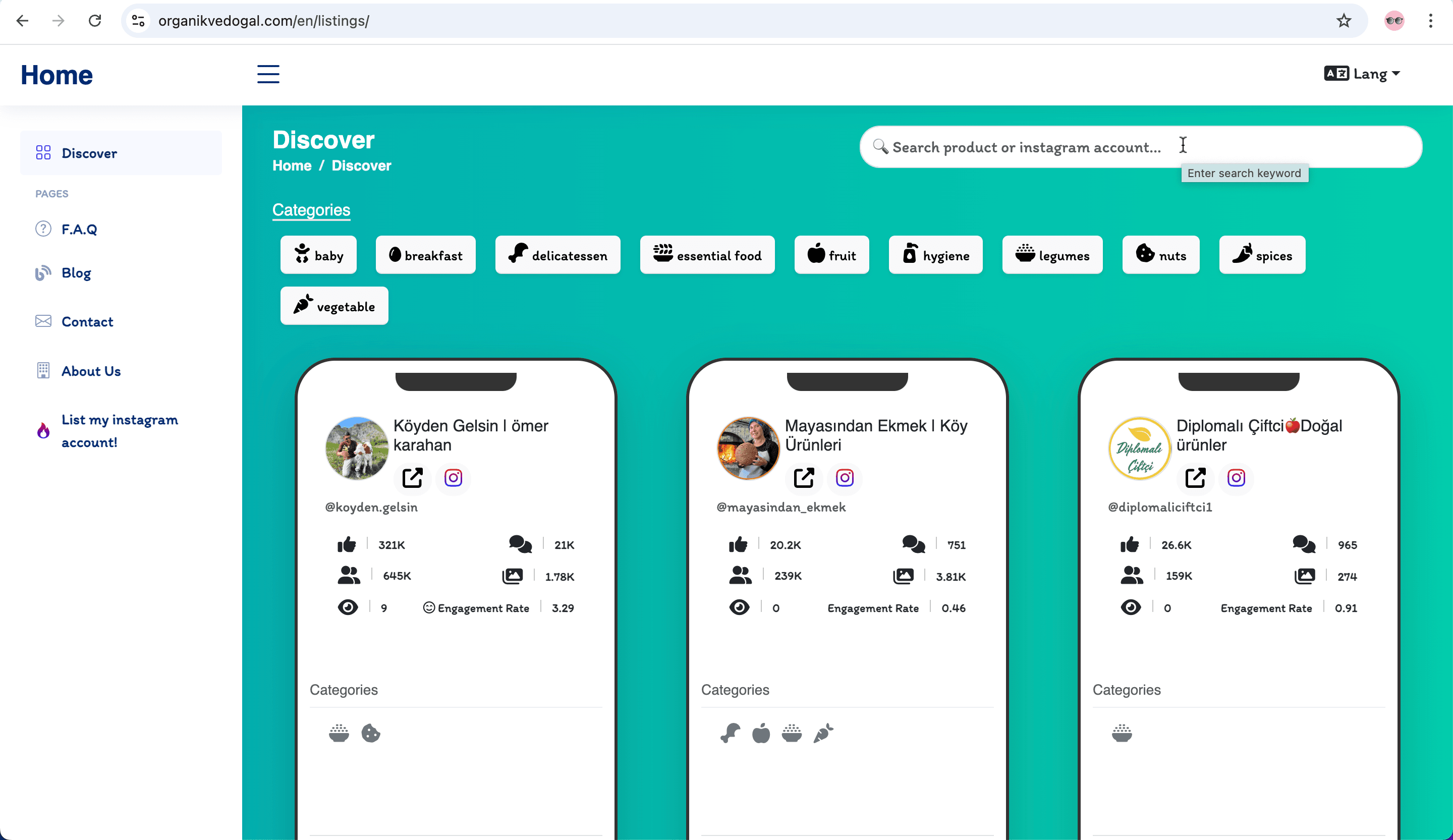The height and width of the screenshot is (840, 1453).
Task: Click the legumes bowl icon in Köyden Gelsin card
Action: 339,734
